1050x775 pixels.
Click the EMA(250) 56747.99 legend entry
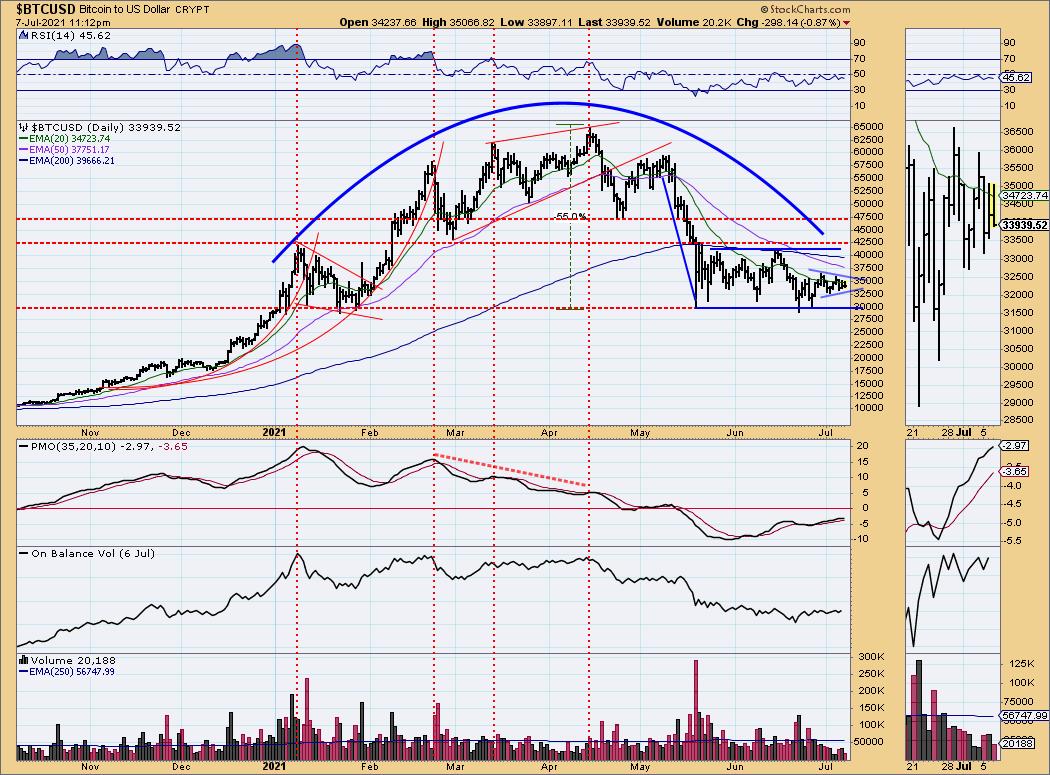coord(67,671)
